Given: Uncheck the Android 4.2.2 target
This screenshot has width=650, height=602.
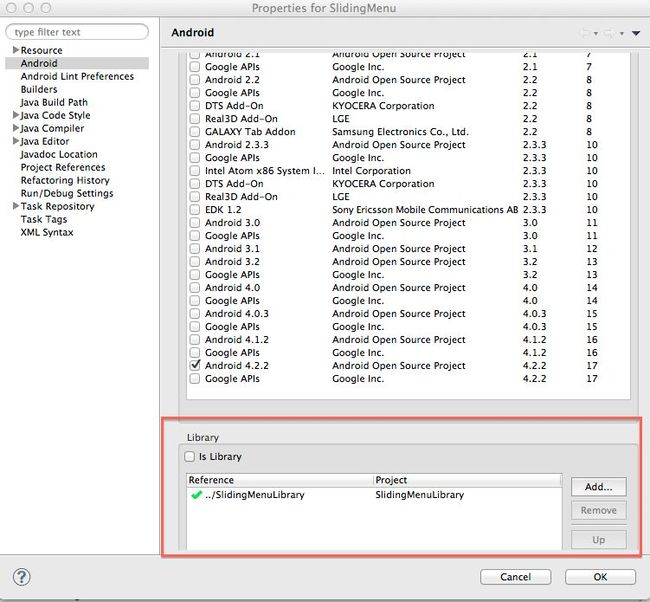Looking at the screenshot, I should tap(194, 365).
